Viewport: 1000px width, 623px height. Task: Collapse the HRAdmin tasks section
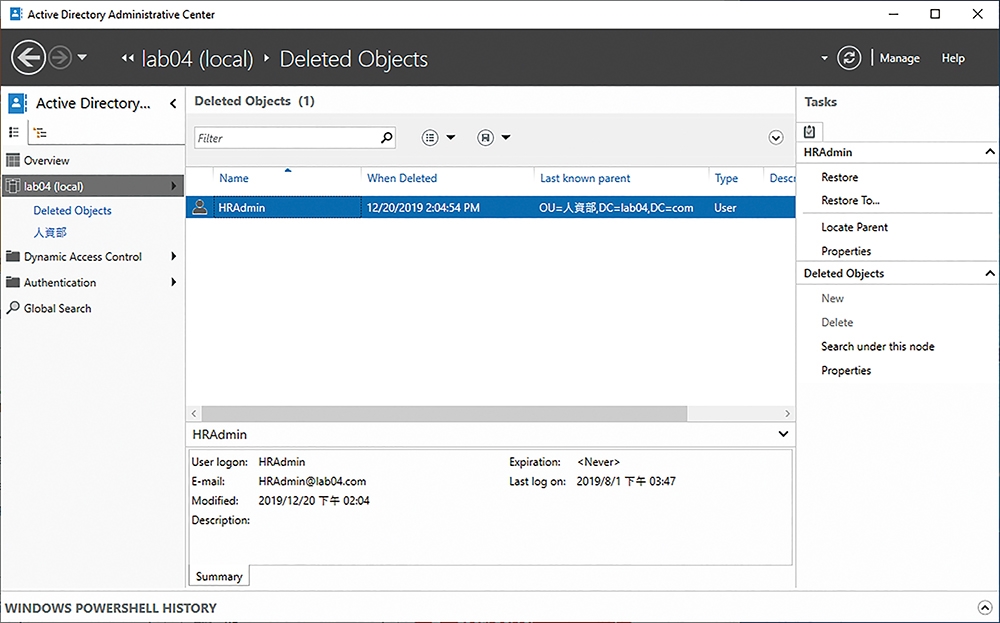point(989,152)
